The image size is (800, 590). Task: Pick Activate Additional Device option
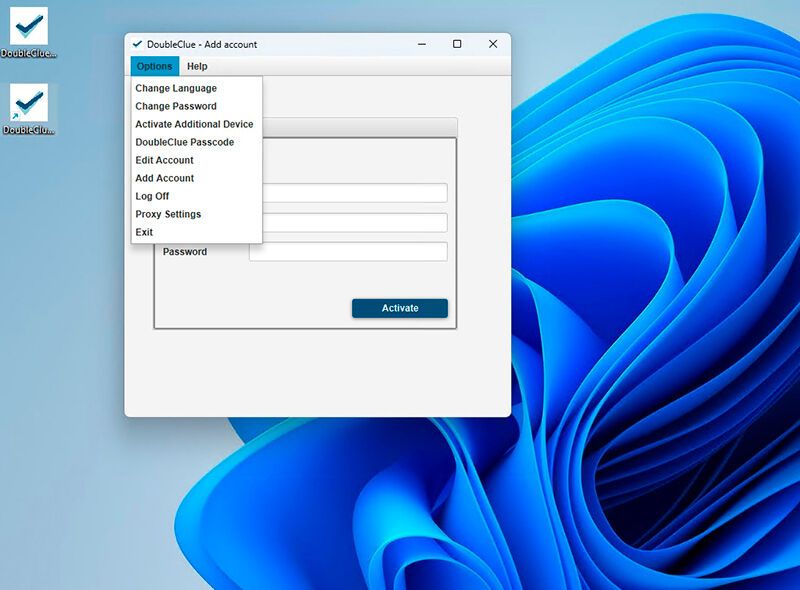click(x=196, y=124)
